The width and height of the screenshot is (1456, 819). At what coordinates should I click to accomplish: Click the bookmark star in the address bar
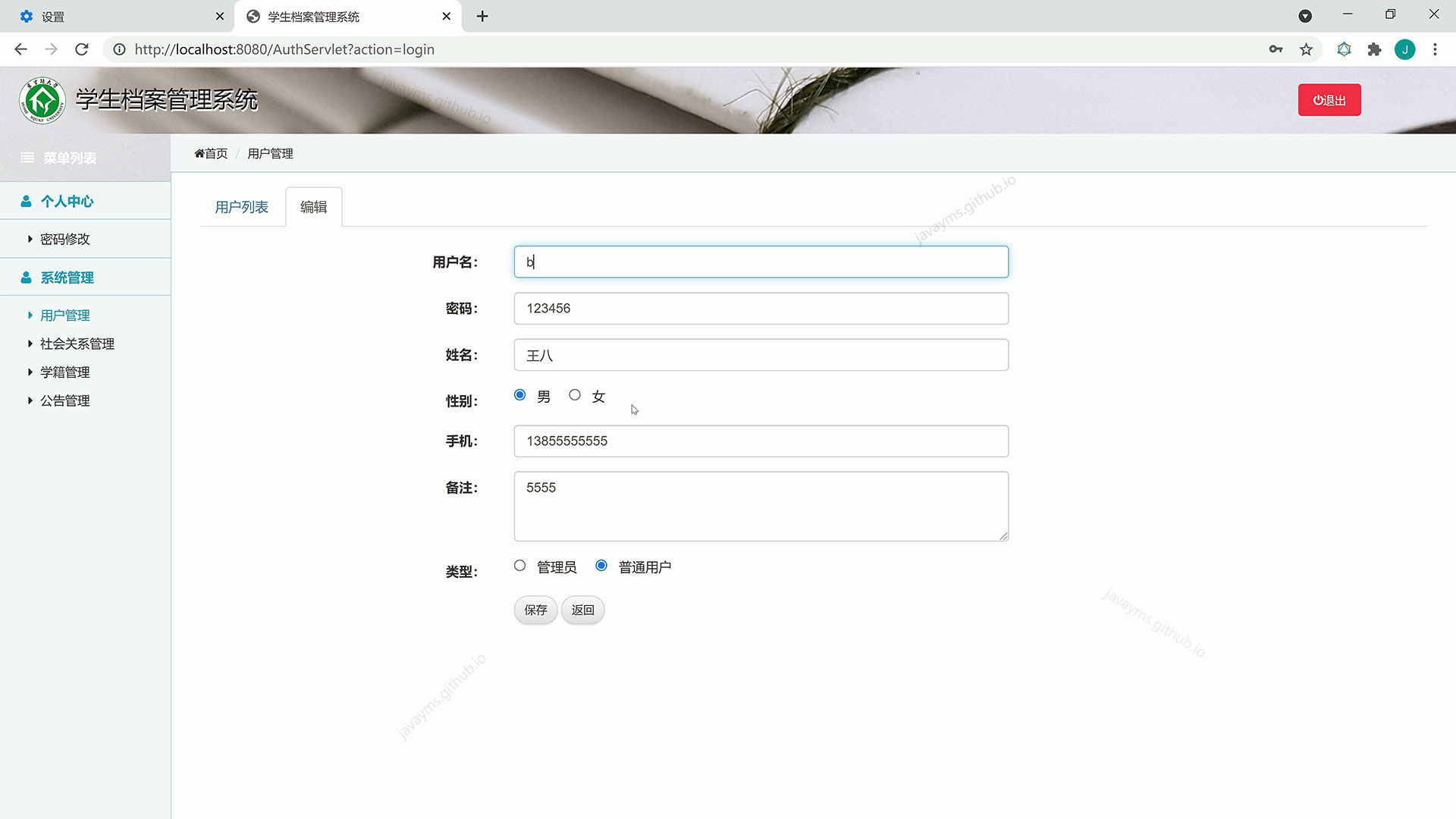(1306, 49)
